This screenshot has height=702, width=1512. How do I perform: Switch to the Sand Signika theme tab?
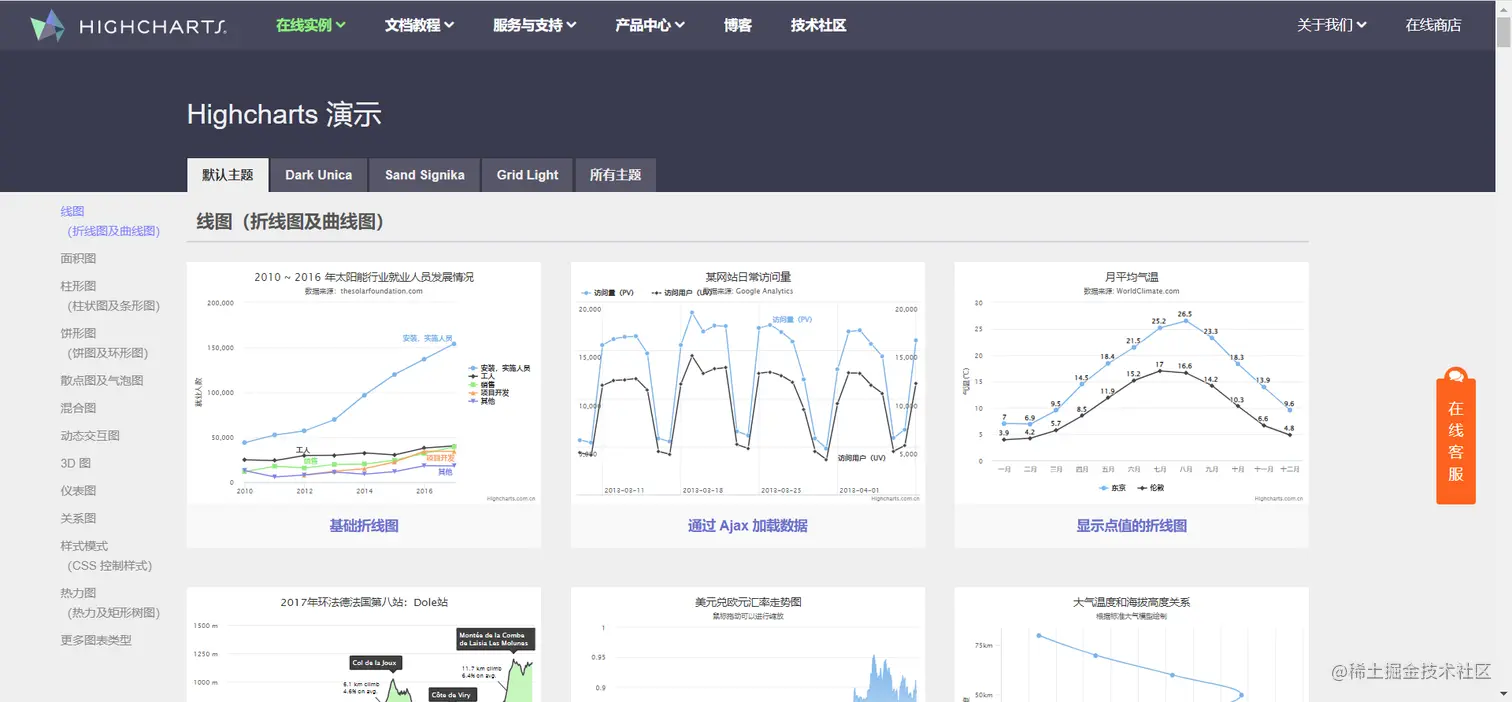(424, 175)
